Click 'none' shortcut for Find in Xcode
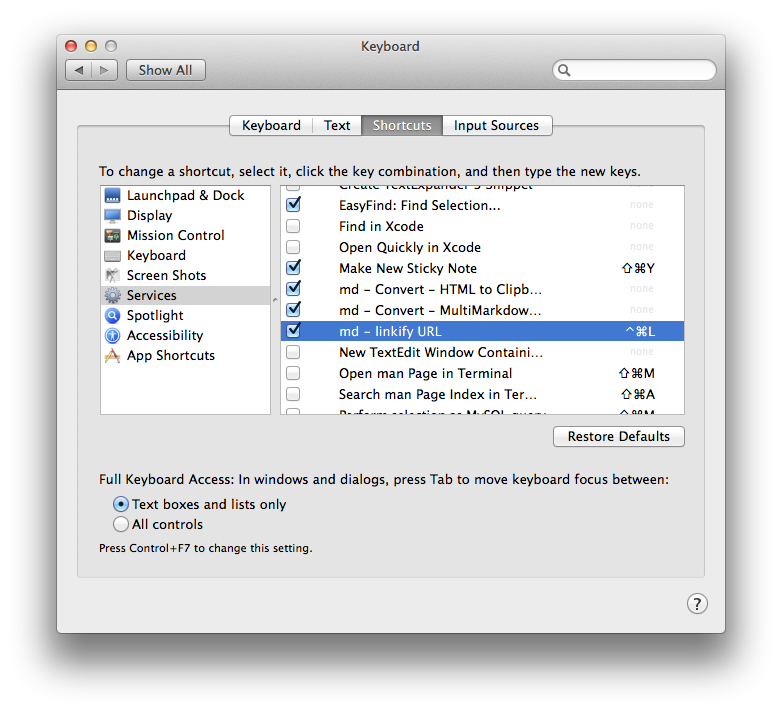This screenshot has width=782, height=712. pyautogui.click(x=642, y=225)
